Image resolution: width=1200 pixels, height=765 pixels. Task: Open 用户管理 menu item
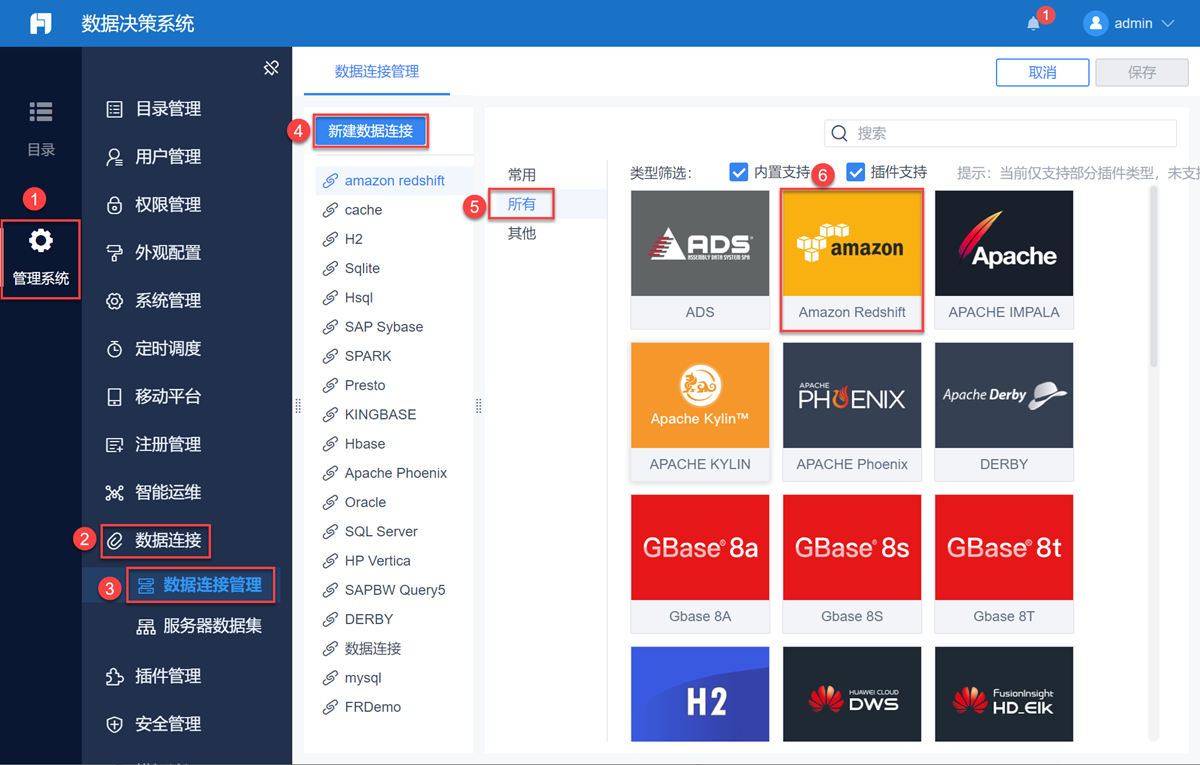(168, 157)
